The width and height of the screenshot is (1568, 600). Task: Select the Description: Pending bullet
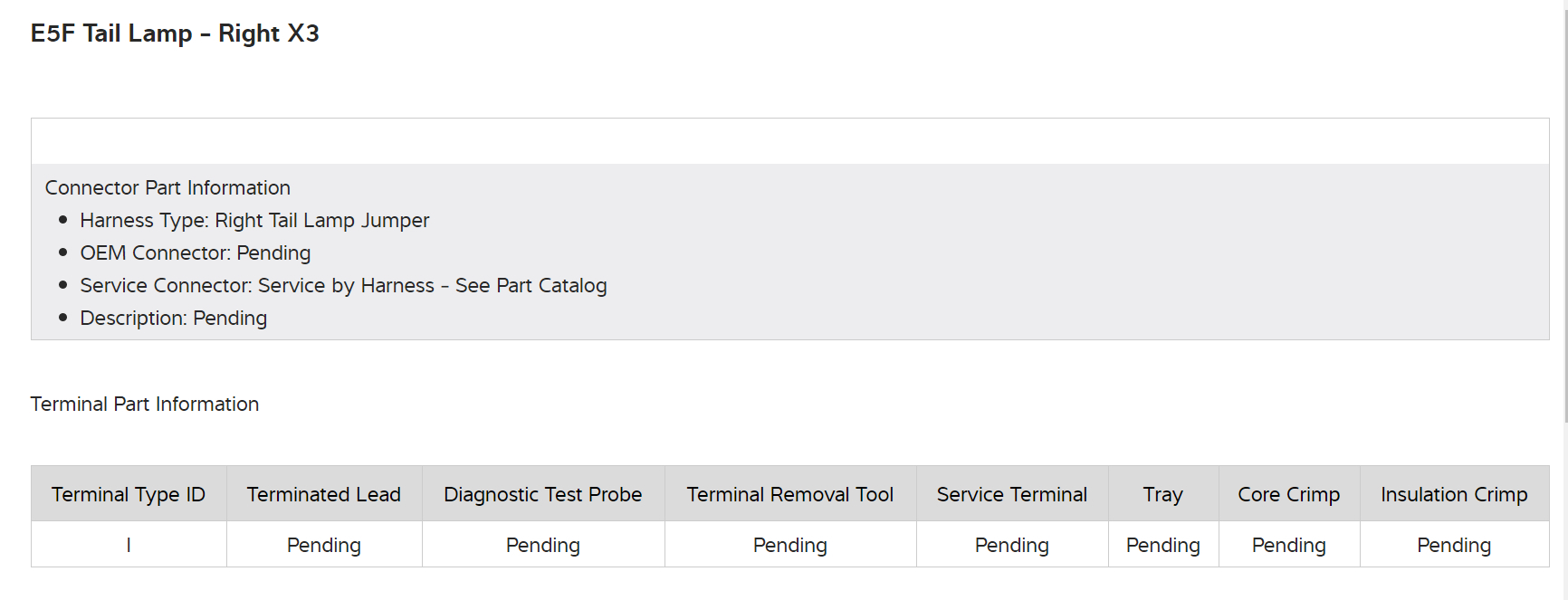click(x=173, y=318)
